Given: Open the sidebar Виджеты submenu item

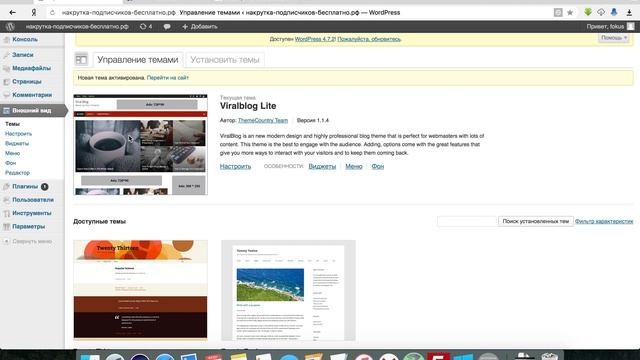Looking at the screenshot, I should pyautogui.click(x=17, y=143).
